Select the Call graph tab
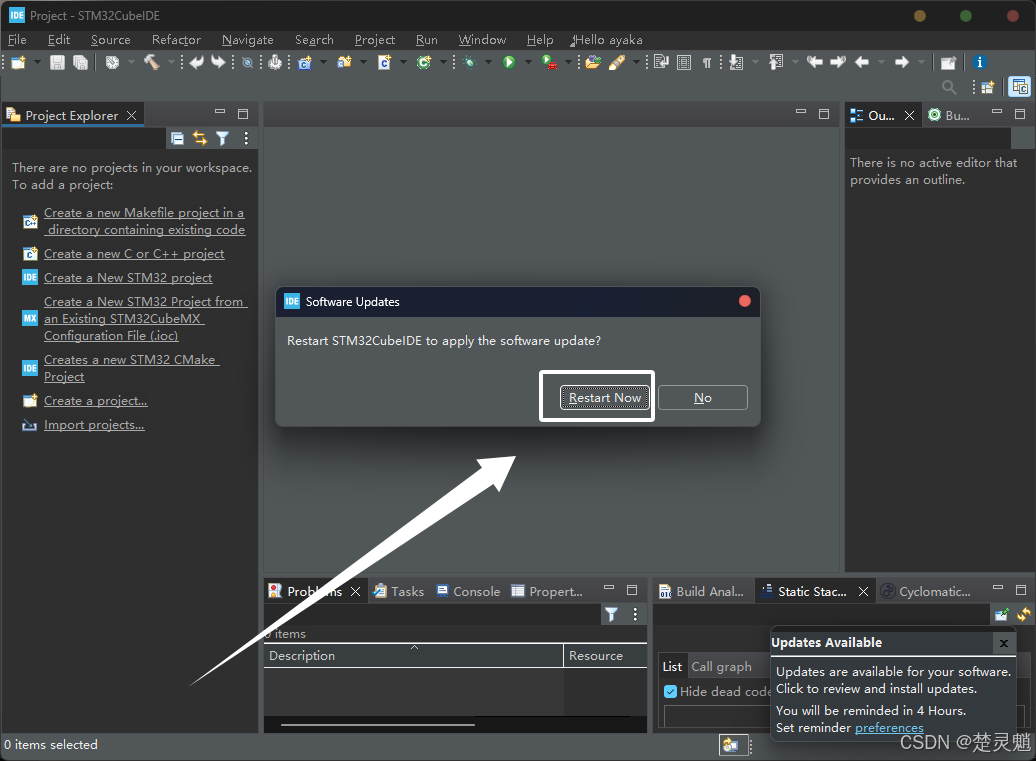The image size is (1036, 761). click(722, 667)
